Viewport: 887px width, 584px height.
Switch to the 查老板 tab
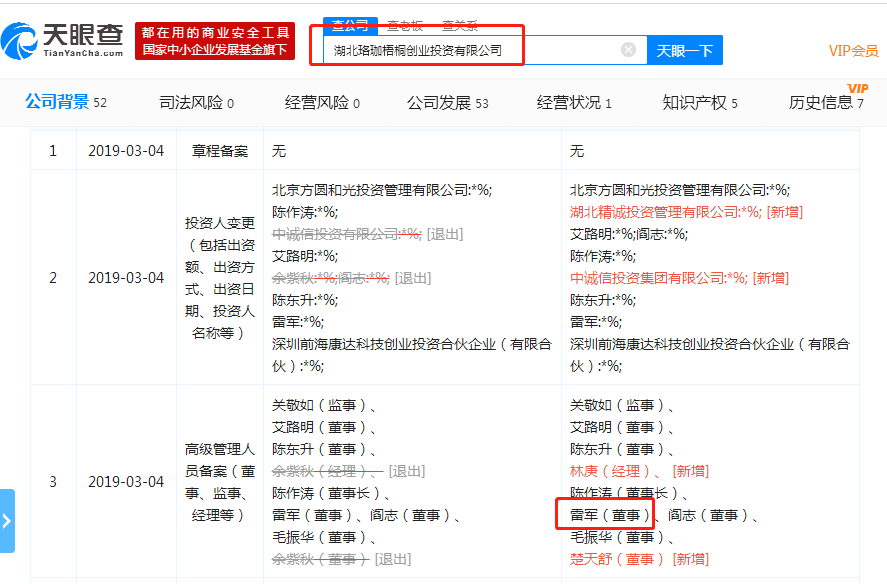[x=404, y=22]
